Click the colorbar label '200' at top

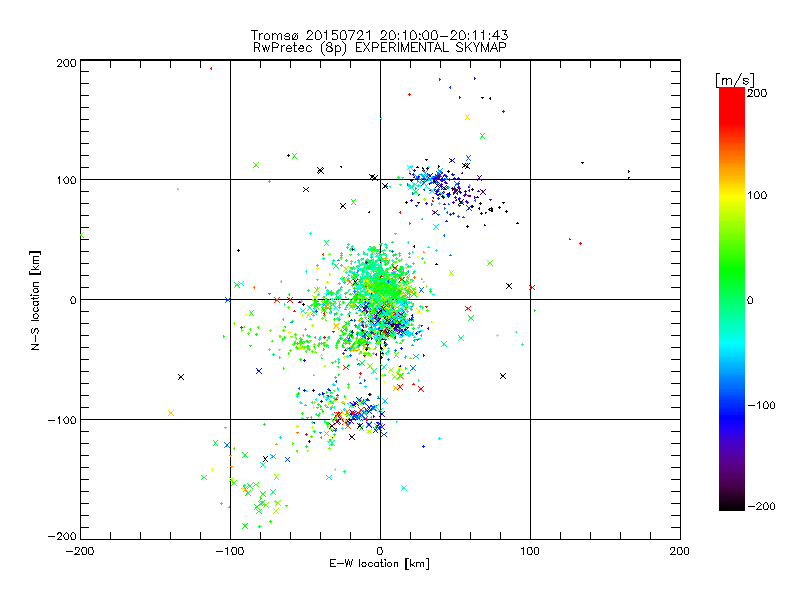(757, 93)
